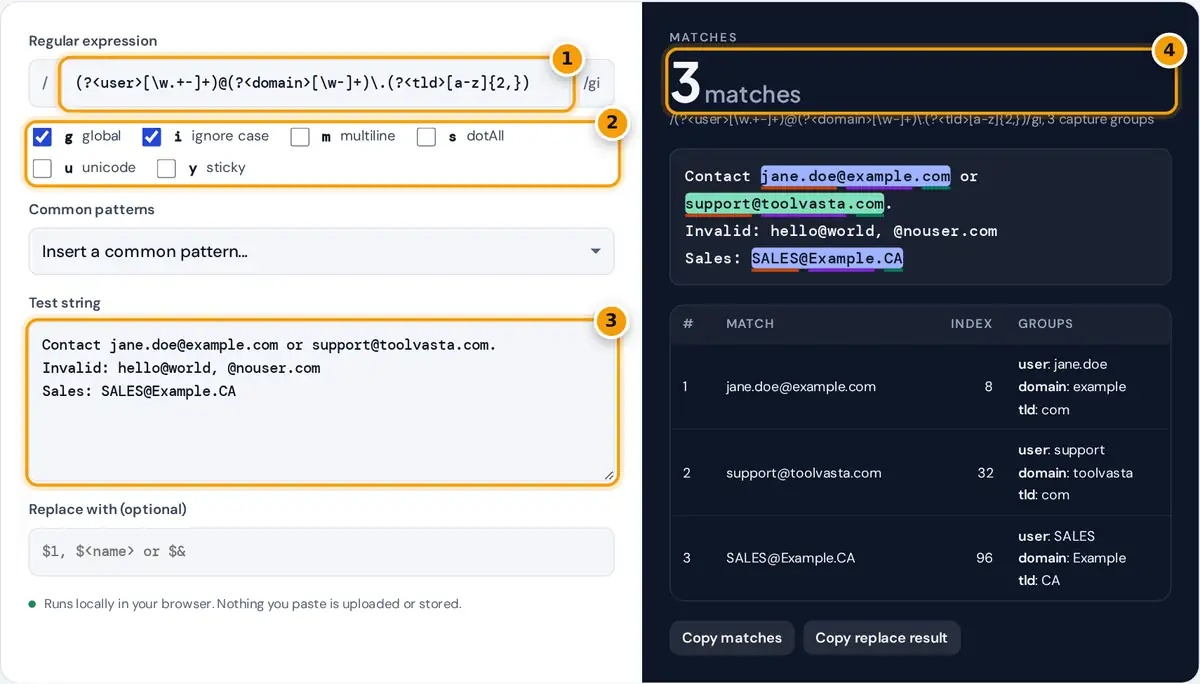This screenshot has width=1200, height=684.
Task: Select highlighted jane.doe@example.com in preview
Action: point(856,176)
